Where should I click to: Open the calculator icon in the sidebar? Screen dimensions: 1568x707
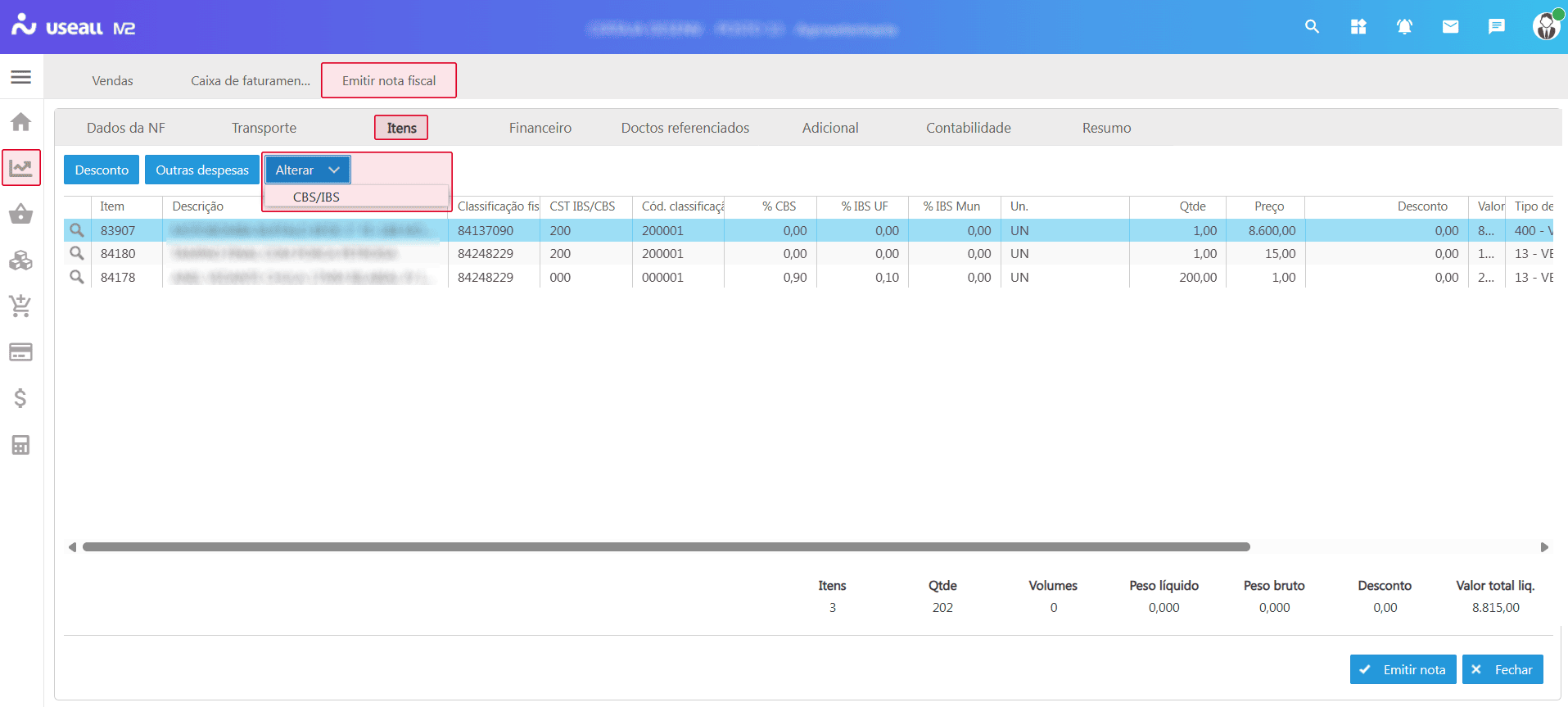(x=21, y=445)
